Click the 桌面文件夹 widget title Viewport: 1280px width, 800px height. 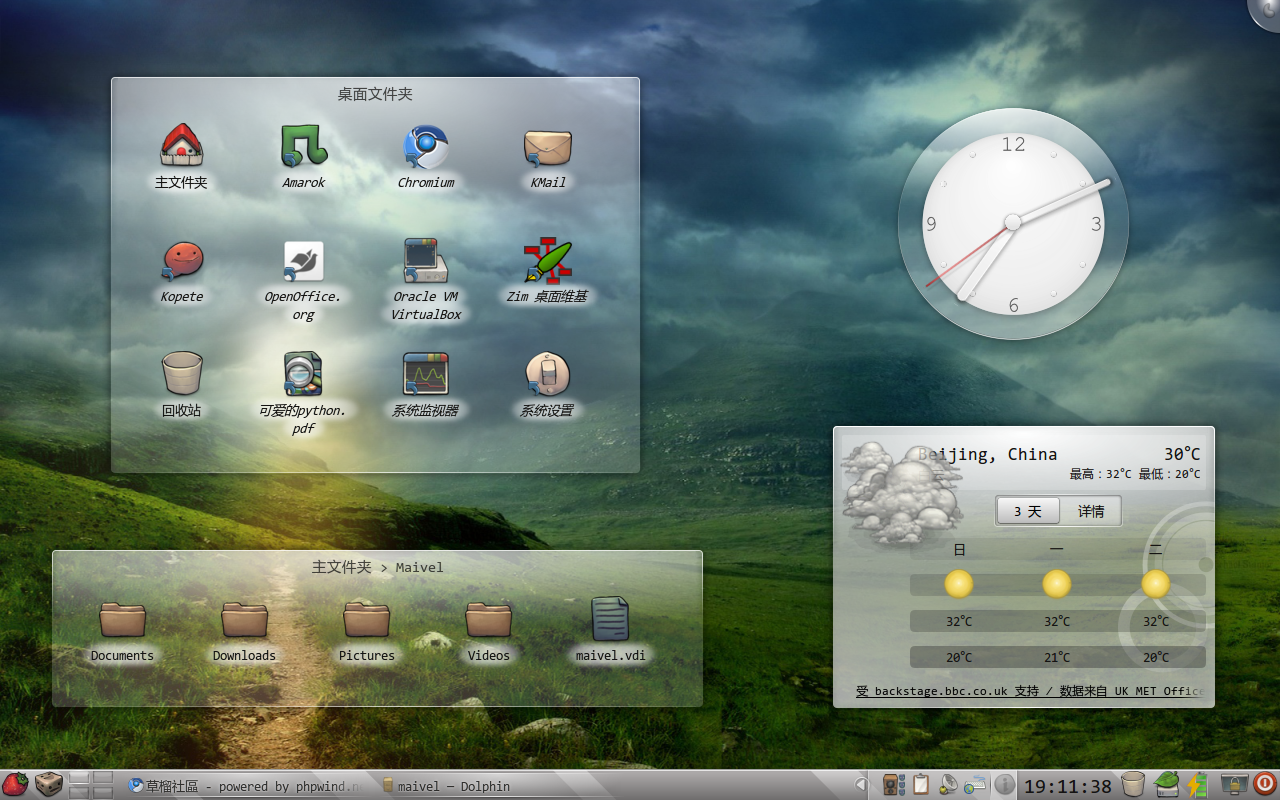tap(375, 94)
